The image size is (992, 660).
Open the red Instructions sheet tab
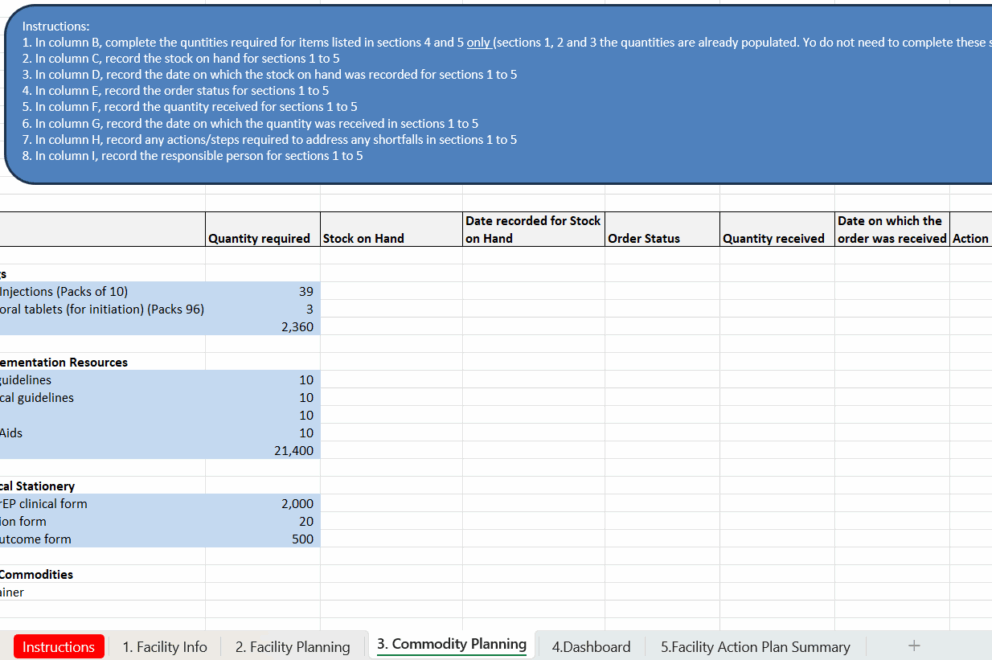pyautogui.click(x=59, y=647)
